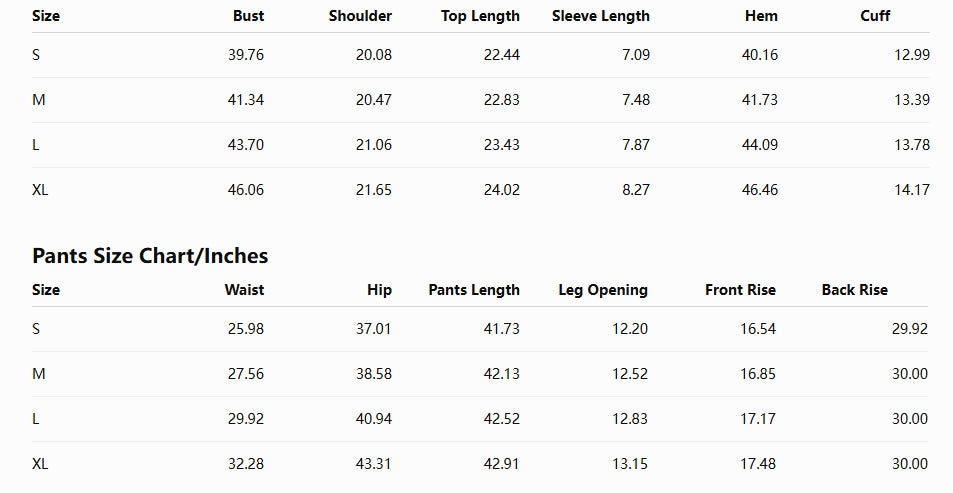
Task: Click the Top Length header
Action: [x=480, y=16]
